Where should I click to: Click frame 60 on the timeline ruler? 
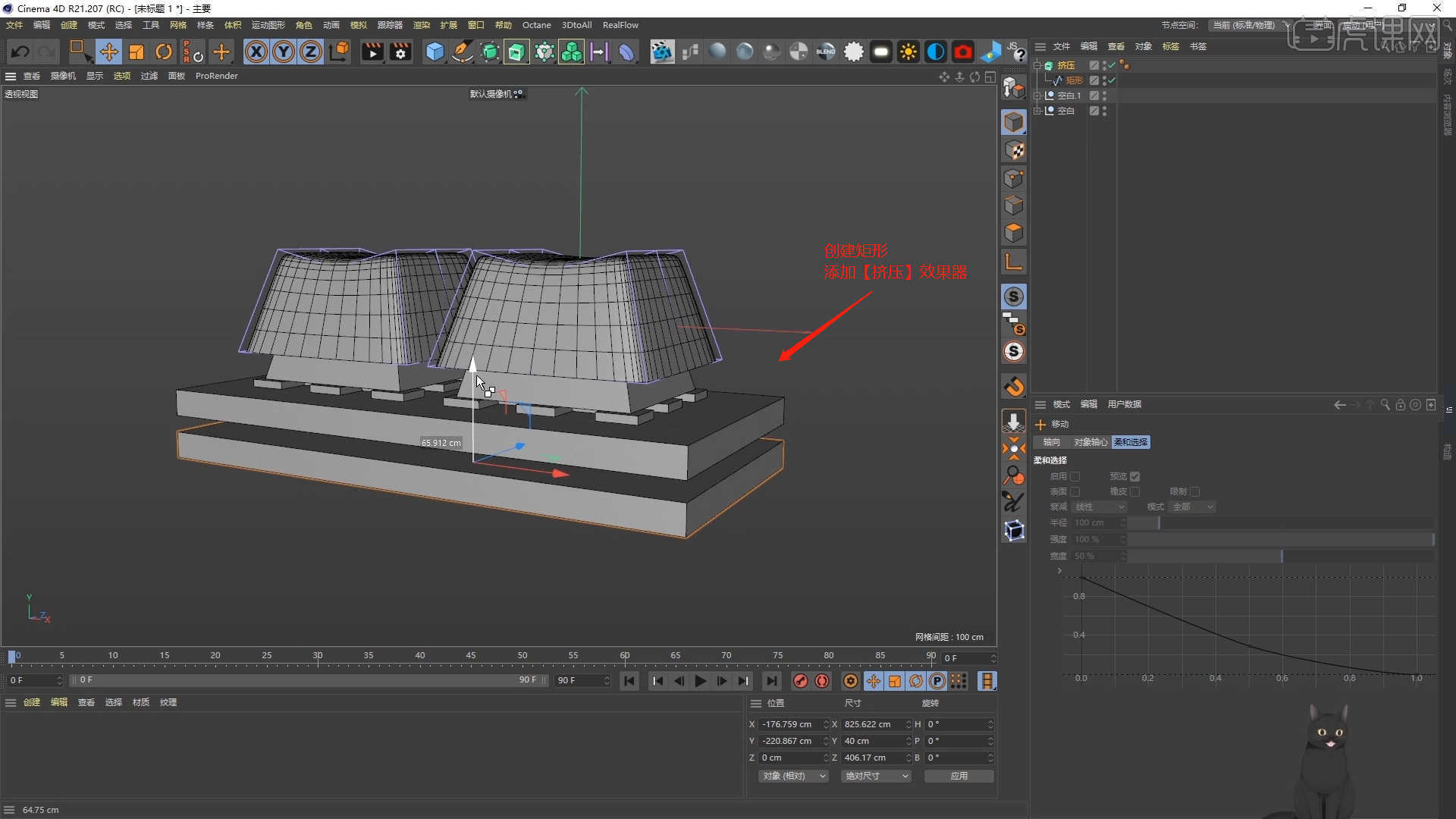625,657
